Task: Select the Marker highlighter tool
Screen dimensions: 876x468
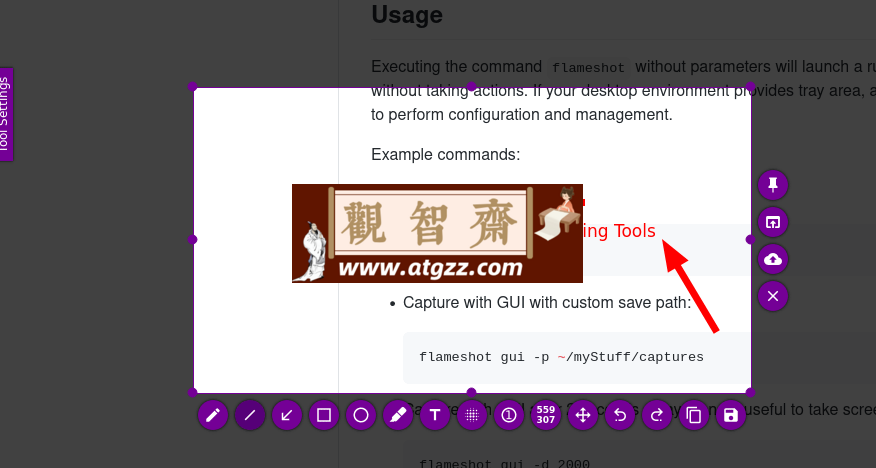Action: (398, 415)
